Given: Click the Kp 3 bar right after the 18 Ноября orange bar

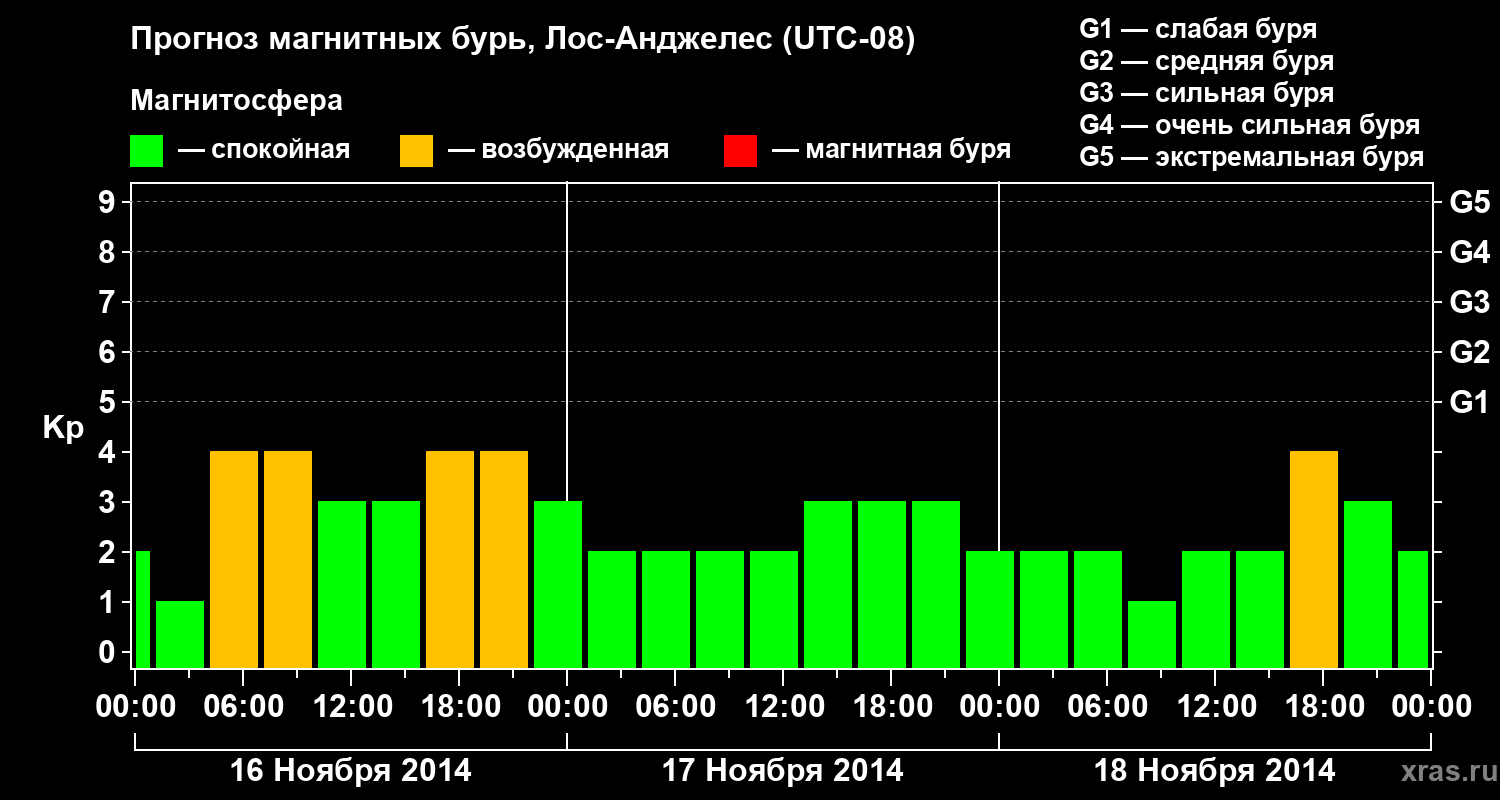Looking at the screenshot, I should [1368, 584].
